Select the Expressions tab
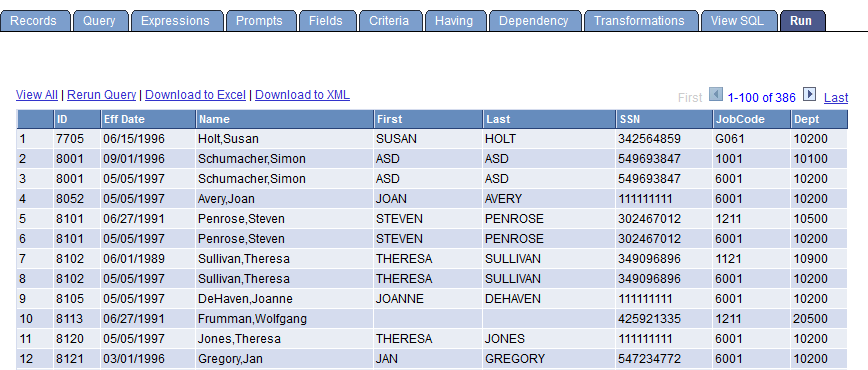Image resolution: width=868 pixels, height=370 pixels. [176, 21]
